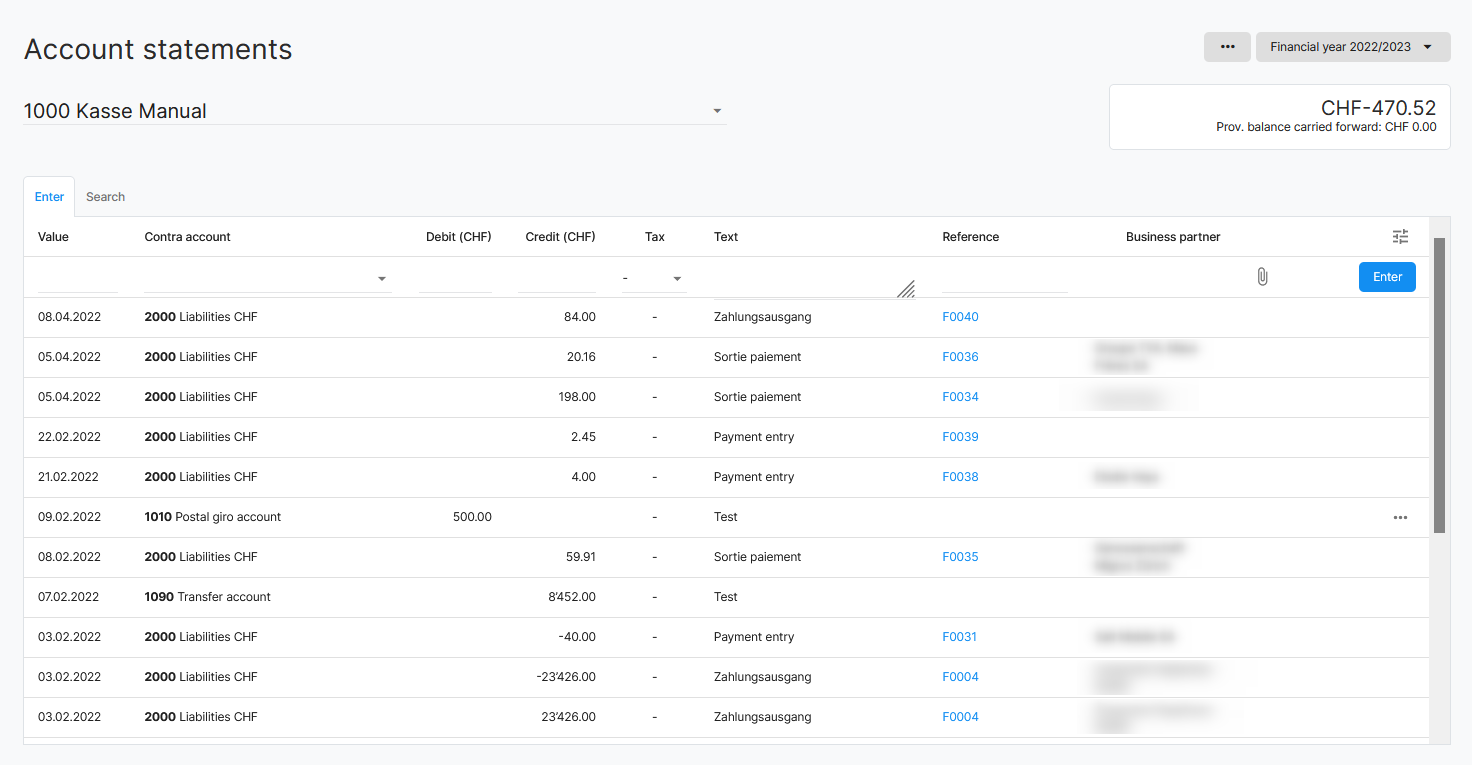Screen dimensions: 1472x765
Task: Switch to the Search tab
Action: [105, 197]
